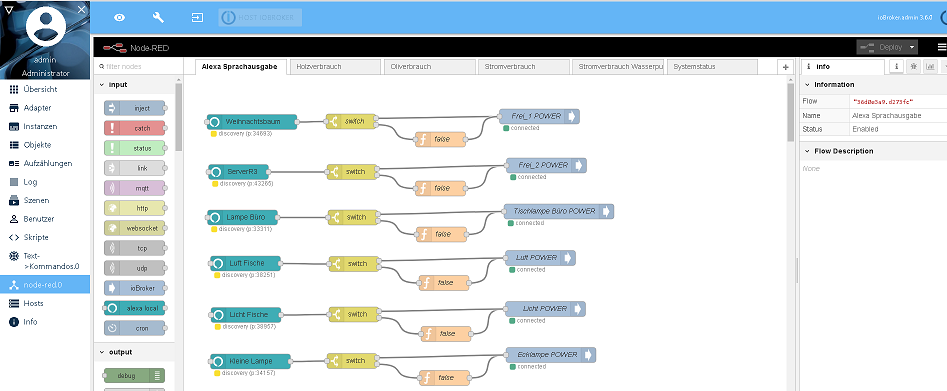The width and height of the screenshot is (947, 391).
Task: Select the Luft Fische alexa node
Action: (x=246, y=263)
